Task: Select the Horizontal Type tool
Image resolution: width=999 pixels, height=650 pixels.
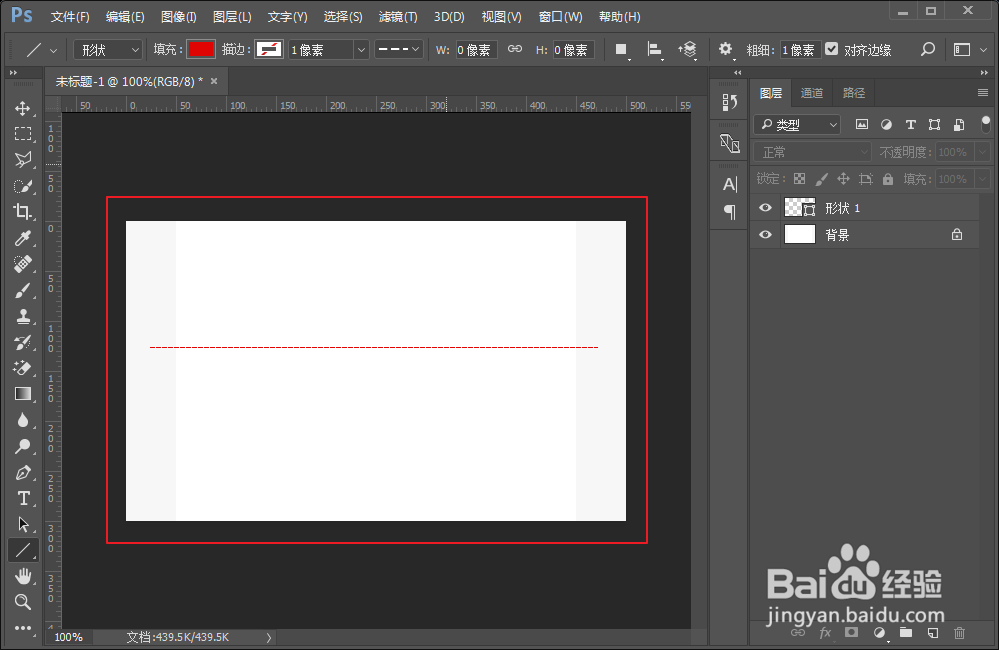Action: coord(23,498)
